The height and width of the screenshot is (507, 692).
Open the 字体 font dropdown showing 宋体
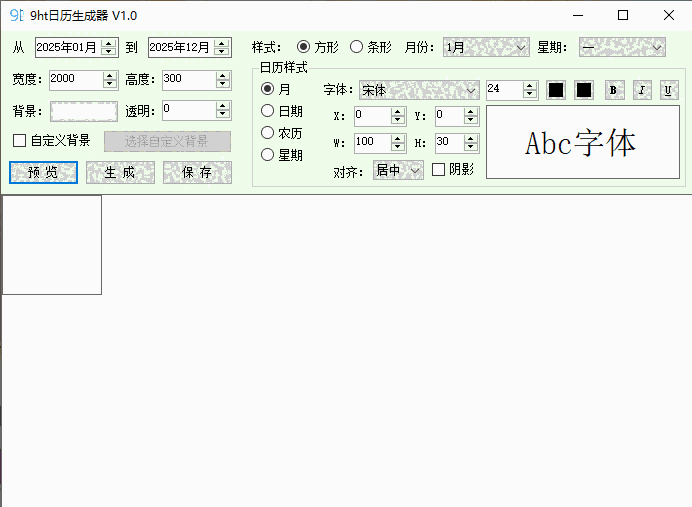419,90
